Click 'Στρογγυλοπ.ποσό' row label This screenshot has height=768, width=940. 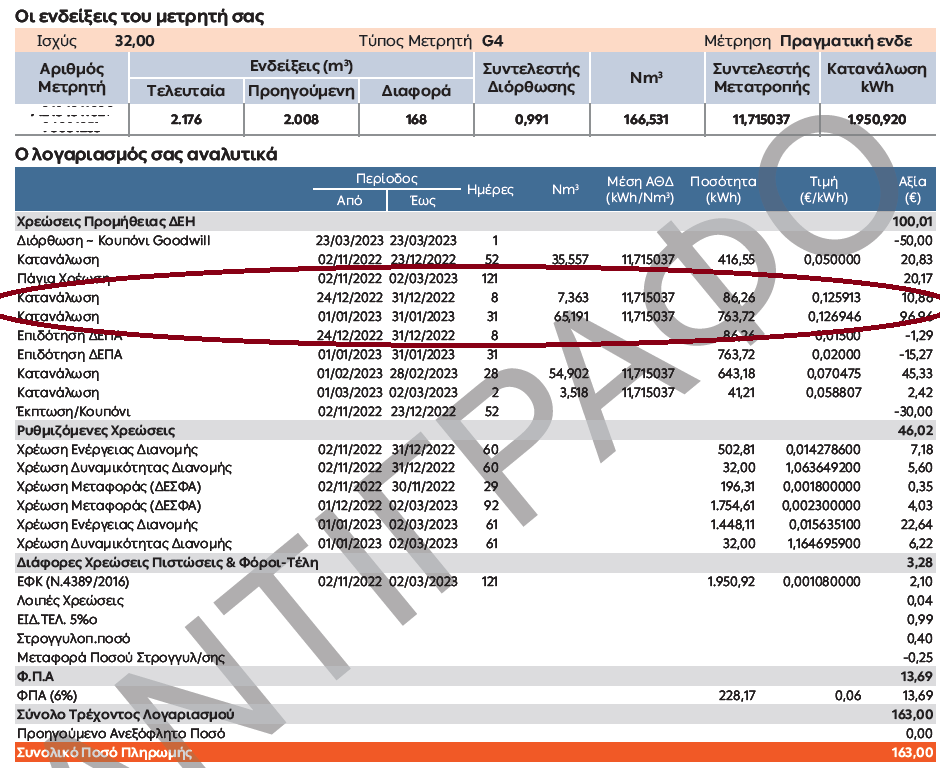click(73, 639)
